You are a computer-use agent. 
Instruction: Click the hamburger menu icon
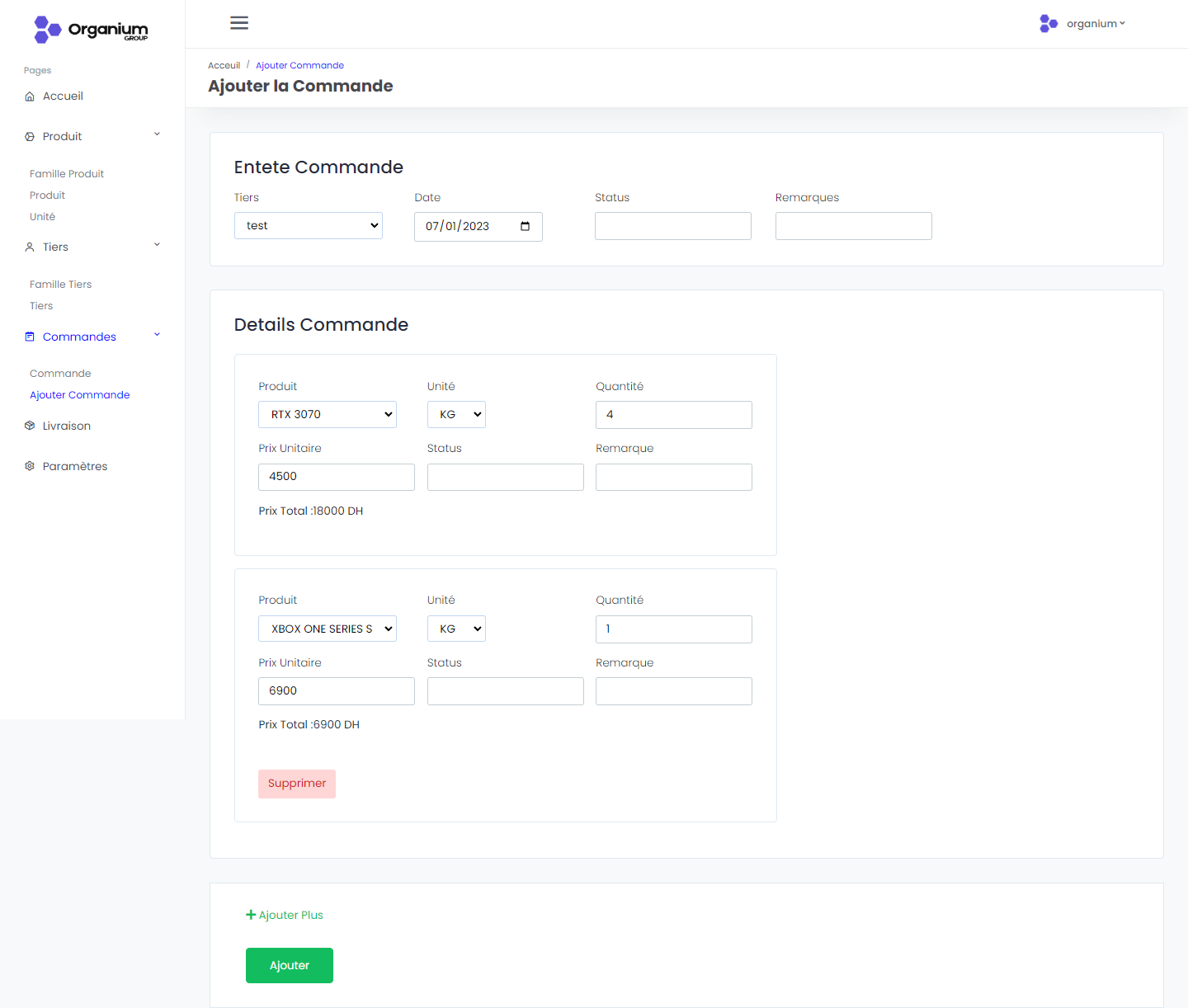pos(239,23)
